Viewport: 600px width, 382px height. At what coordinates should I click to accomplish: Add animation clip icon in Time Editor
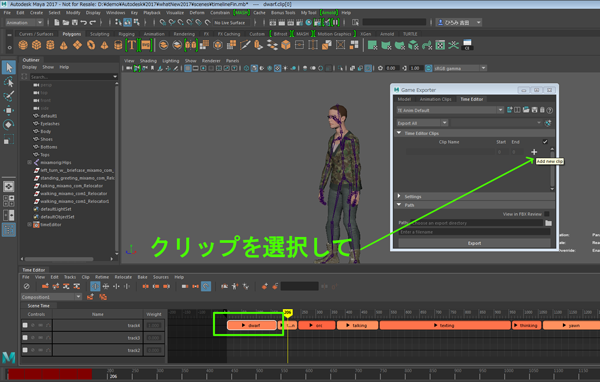[x=45, y=286]
